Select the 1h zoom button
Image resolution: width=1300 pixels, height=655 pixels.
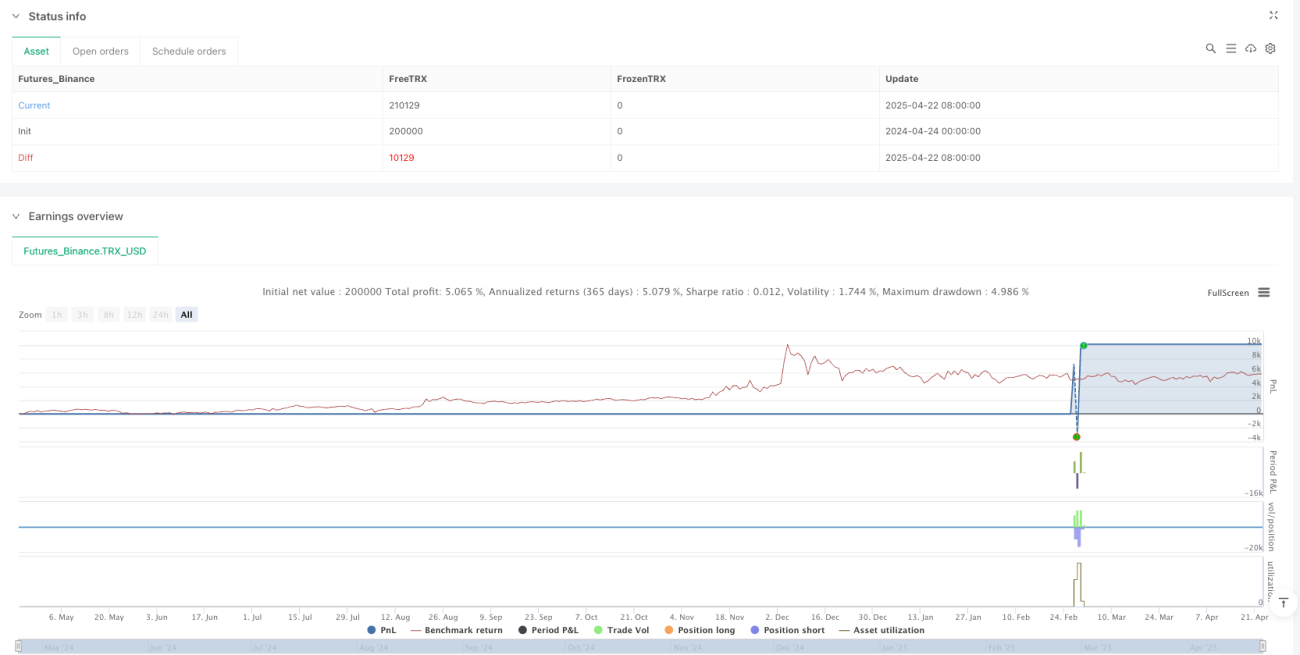57,315
